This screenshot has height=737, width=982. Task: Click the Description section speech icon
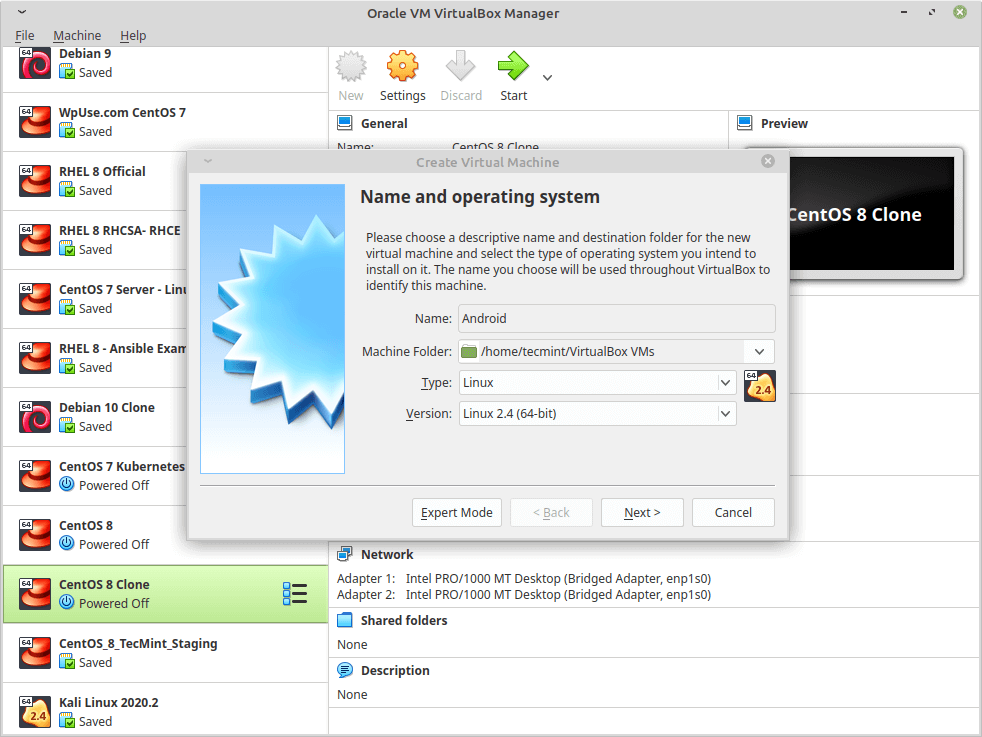point(344,670)
